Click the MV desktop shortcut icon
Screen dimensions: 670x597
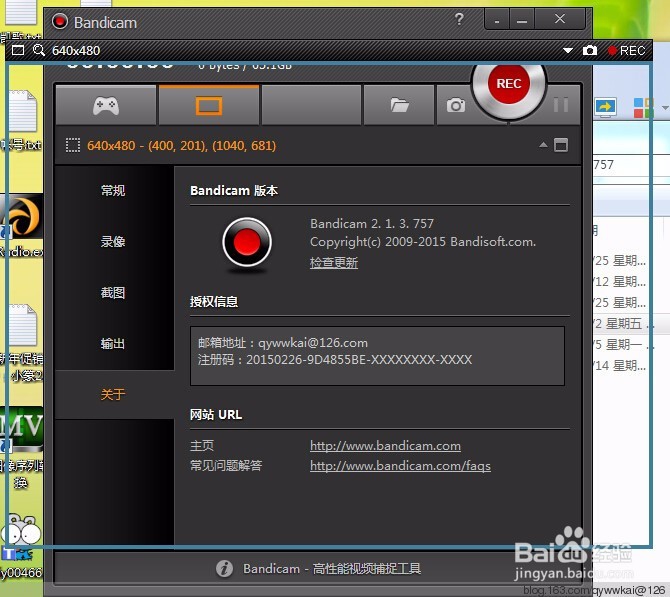tap(21, 429)
